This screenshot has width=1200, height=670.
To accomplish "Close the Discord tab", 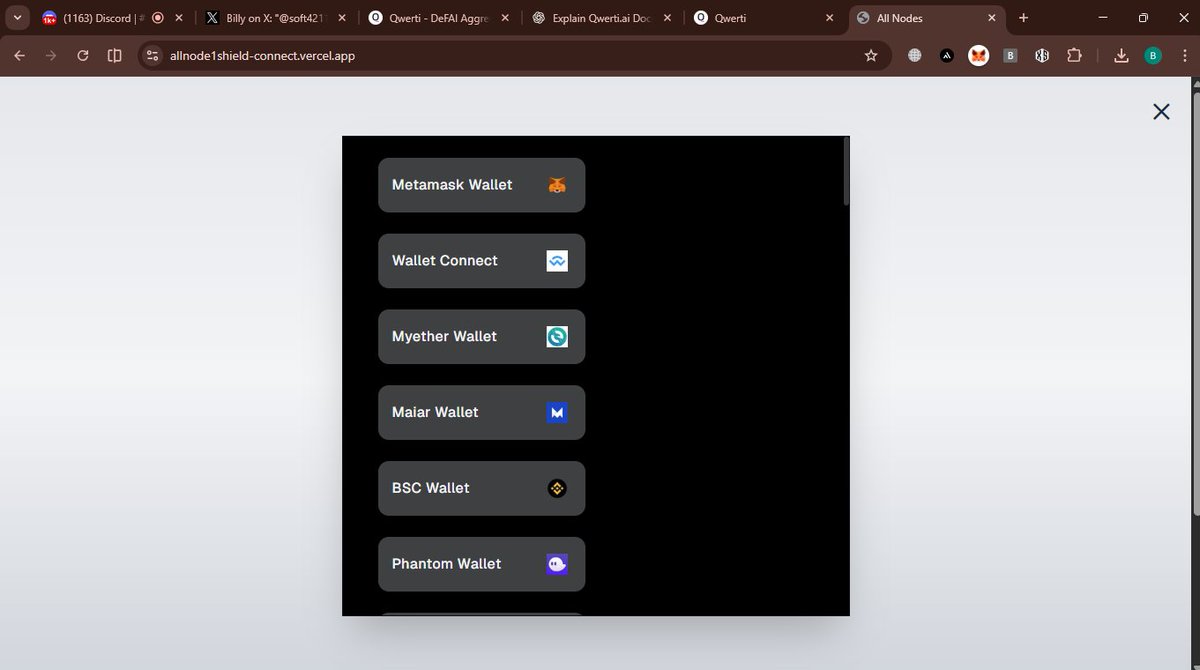I will point(179,18).
